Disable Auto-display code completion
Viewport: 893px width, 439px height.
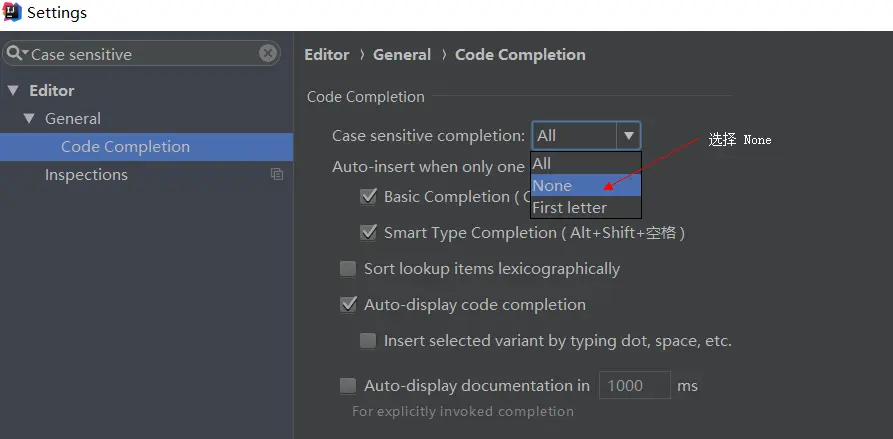(348, 305)
